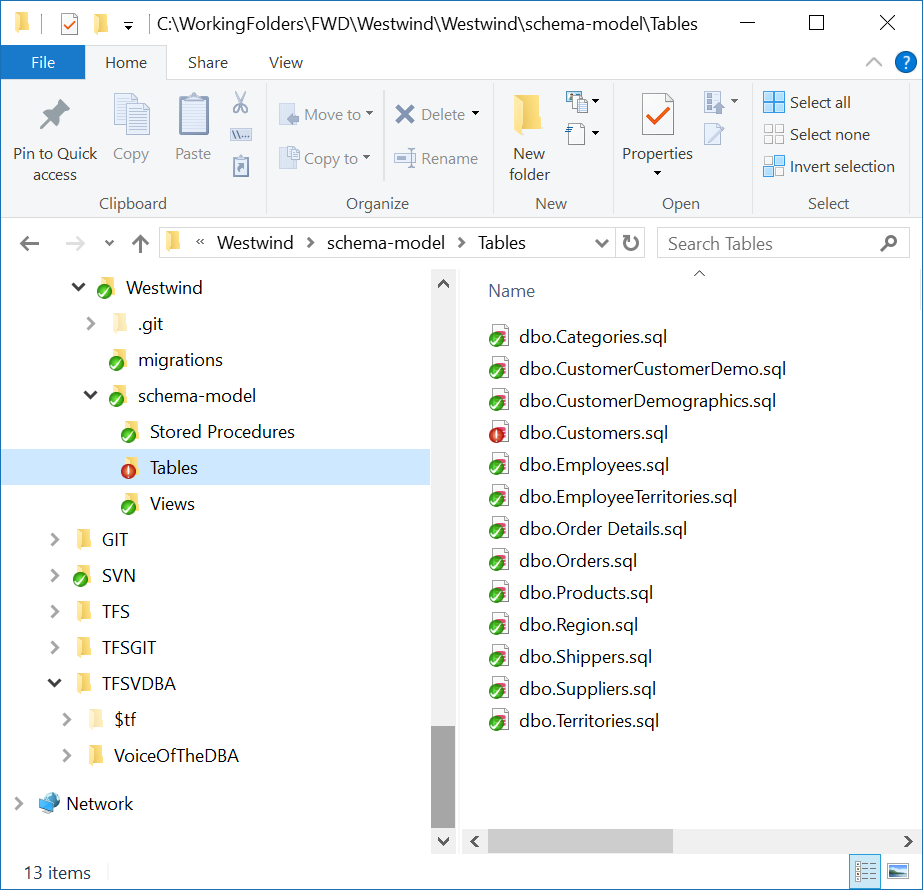Open the File menu tab

(x=43, y=62)
